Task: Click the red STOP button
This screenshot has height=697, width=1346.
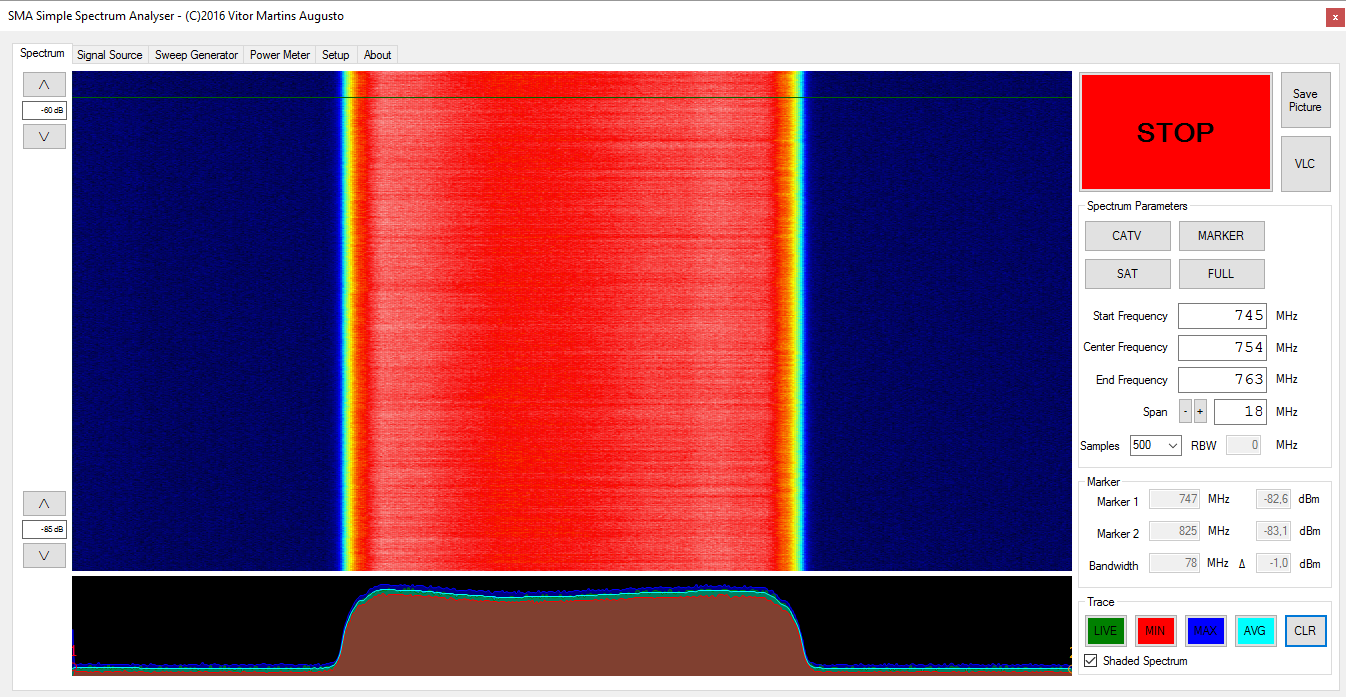Action: click(1176, 132)
